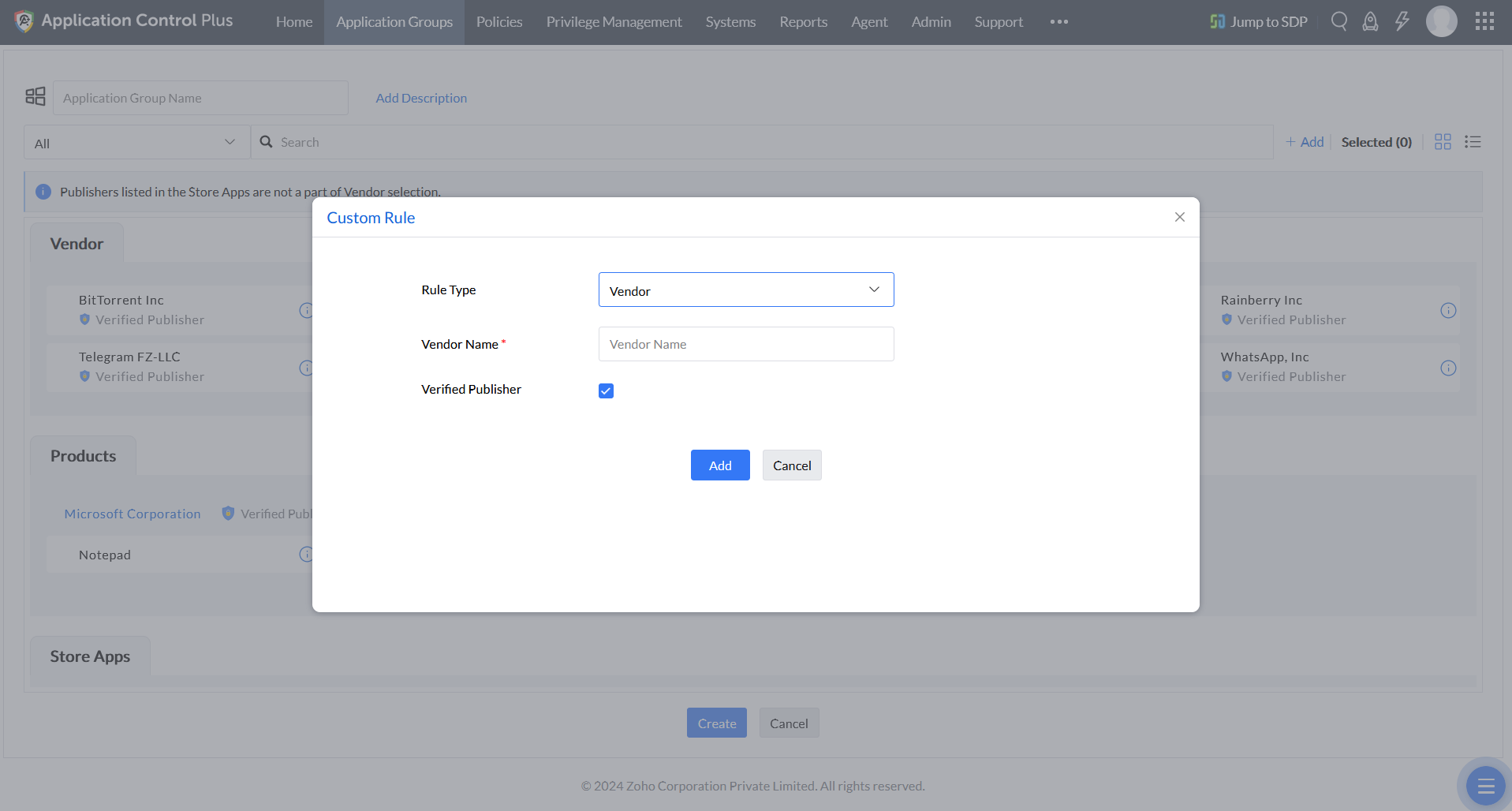Select the Telegram FZ-LLC vendor card
This screenshot has height=811, width=1512.
tap(180, 367)
